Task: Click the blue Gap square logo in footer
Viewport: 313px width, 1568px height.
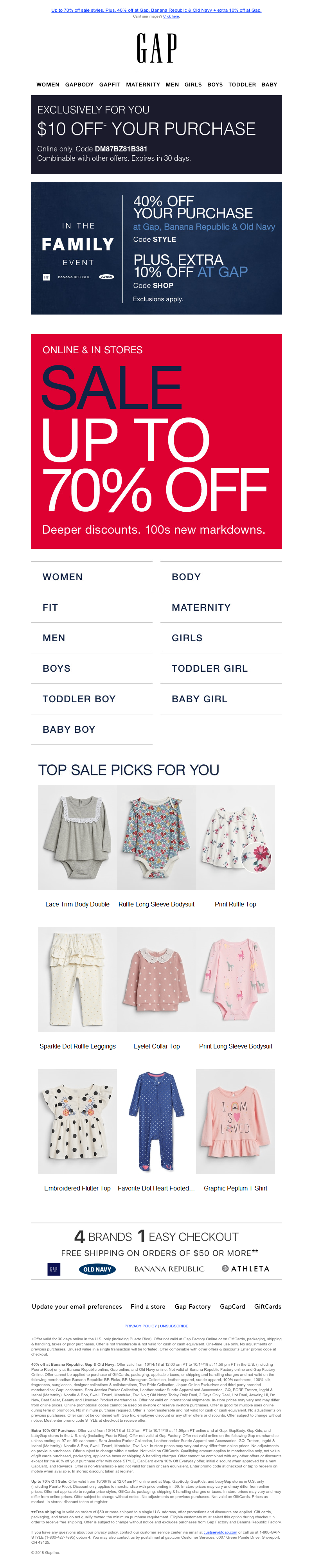Action: (54, 1268)
